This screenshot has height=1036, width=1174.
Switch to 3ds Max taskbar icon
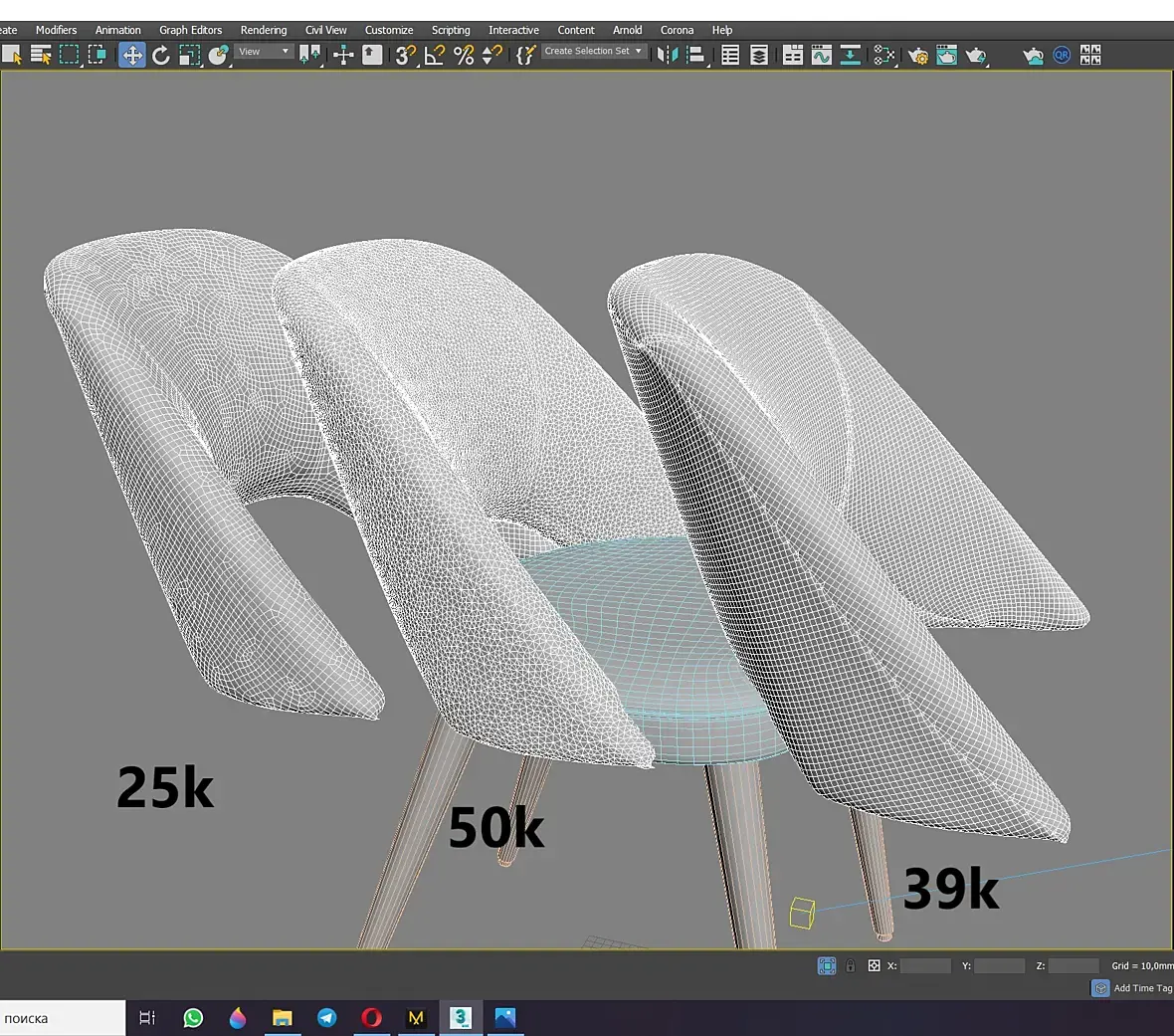coord(461,1018)
